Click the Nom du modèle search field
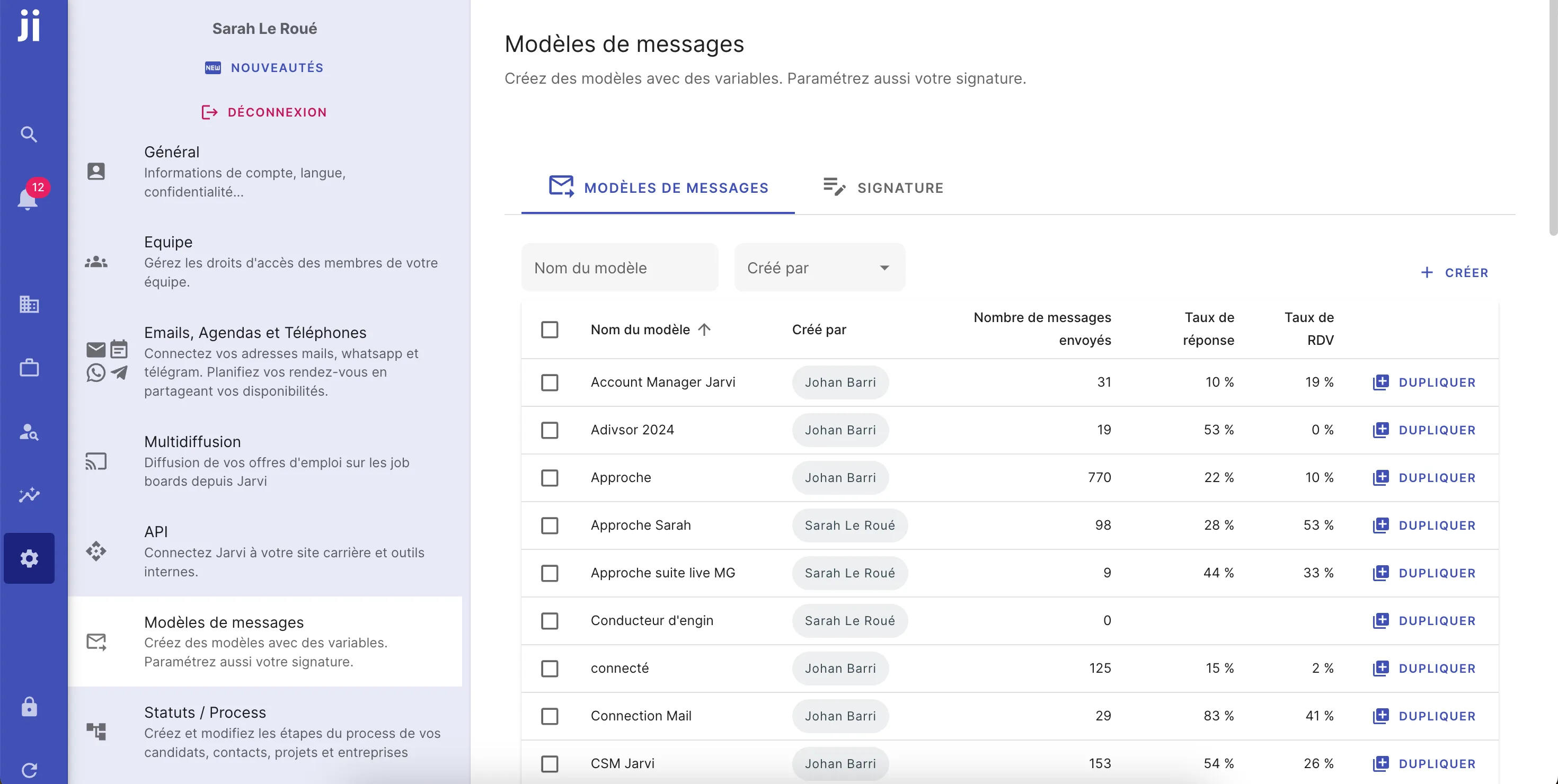The image size is (1558, 784). pyautogui.click(x=619, y=267)
